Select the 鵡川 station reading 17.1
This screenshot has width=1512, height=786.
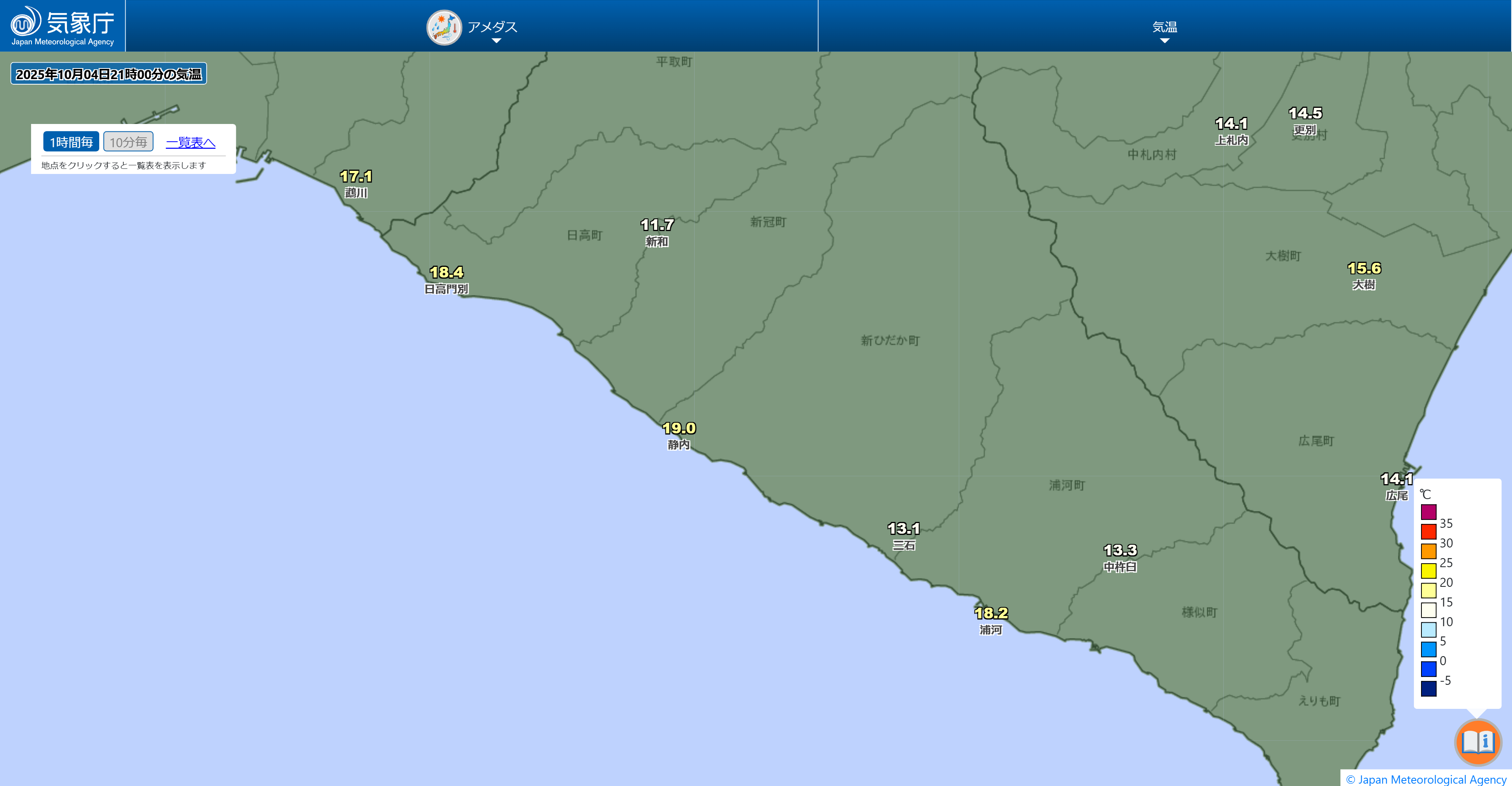(356, 177)
